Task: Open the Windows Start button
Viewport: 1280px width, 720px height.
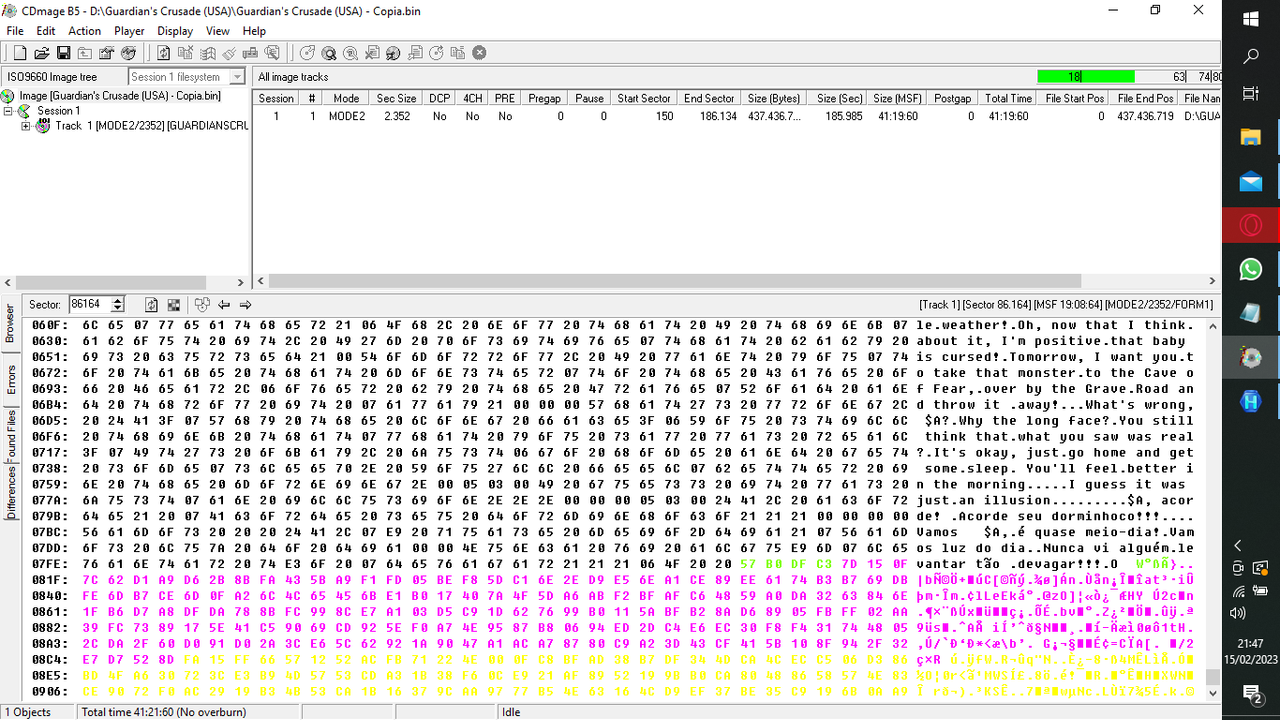Action: pos(1251,19)
